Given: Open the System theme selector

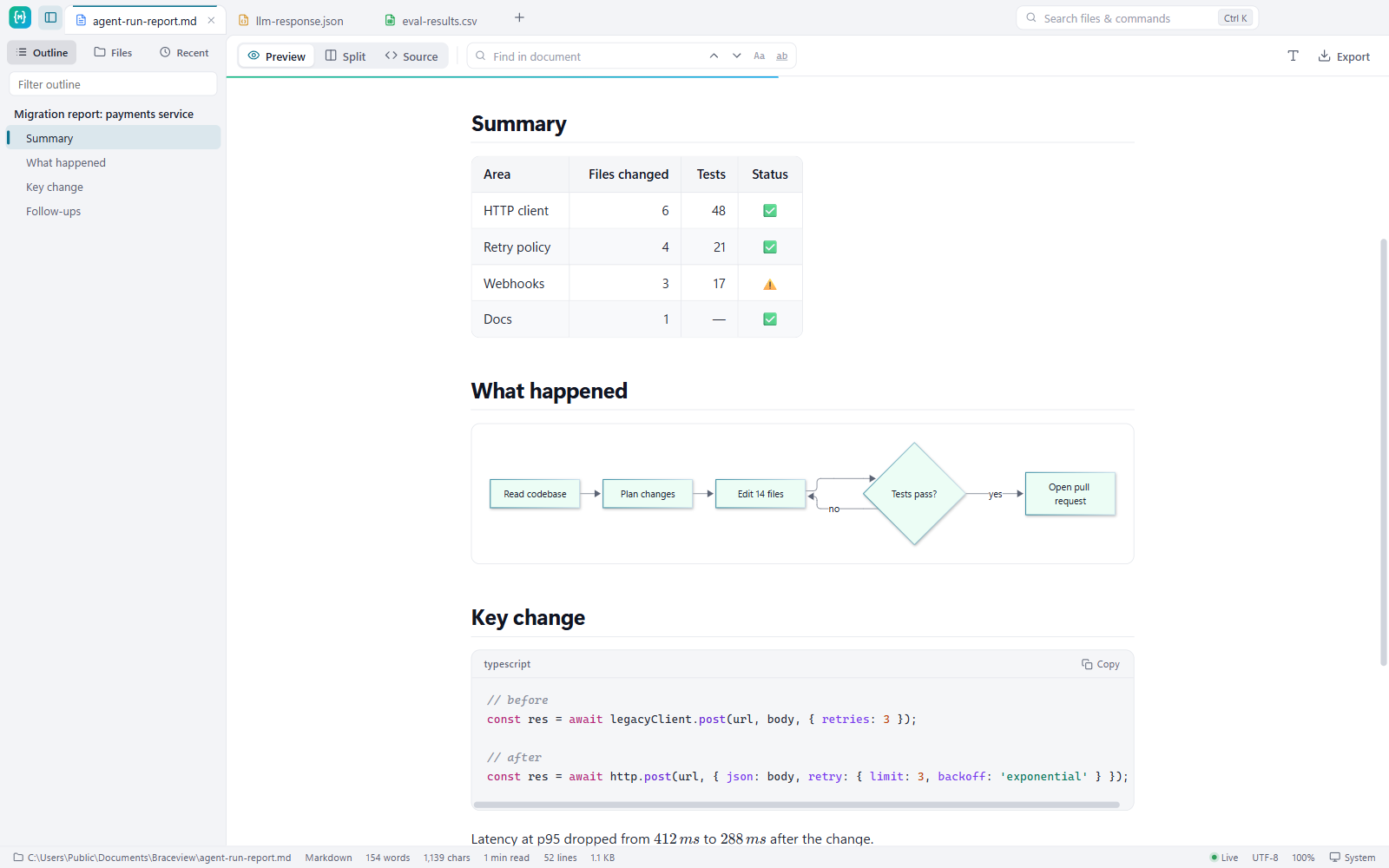Looking at the screenshot, I should click(x=1353, y=858).
